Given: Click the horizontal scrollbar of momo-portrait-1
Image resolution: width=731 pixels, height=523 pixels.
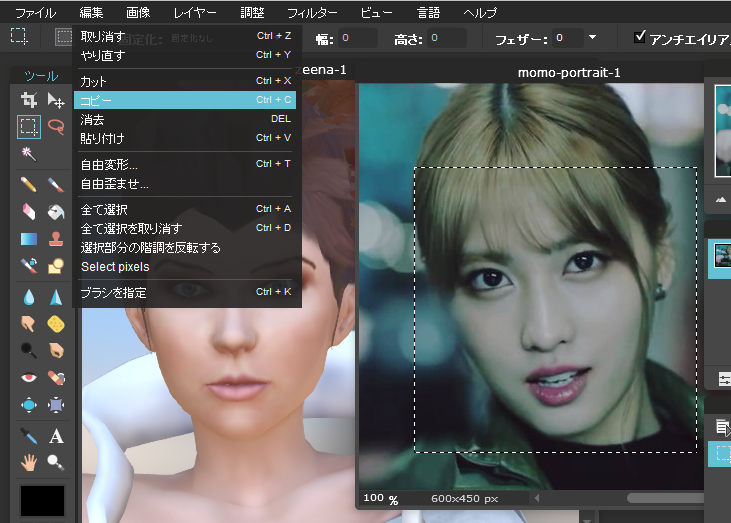Looking at the screenshot, I should pyautogui.click(x=665, y=498).
